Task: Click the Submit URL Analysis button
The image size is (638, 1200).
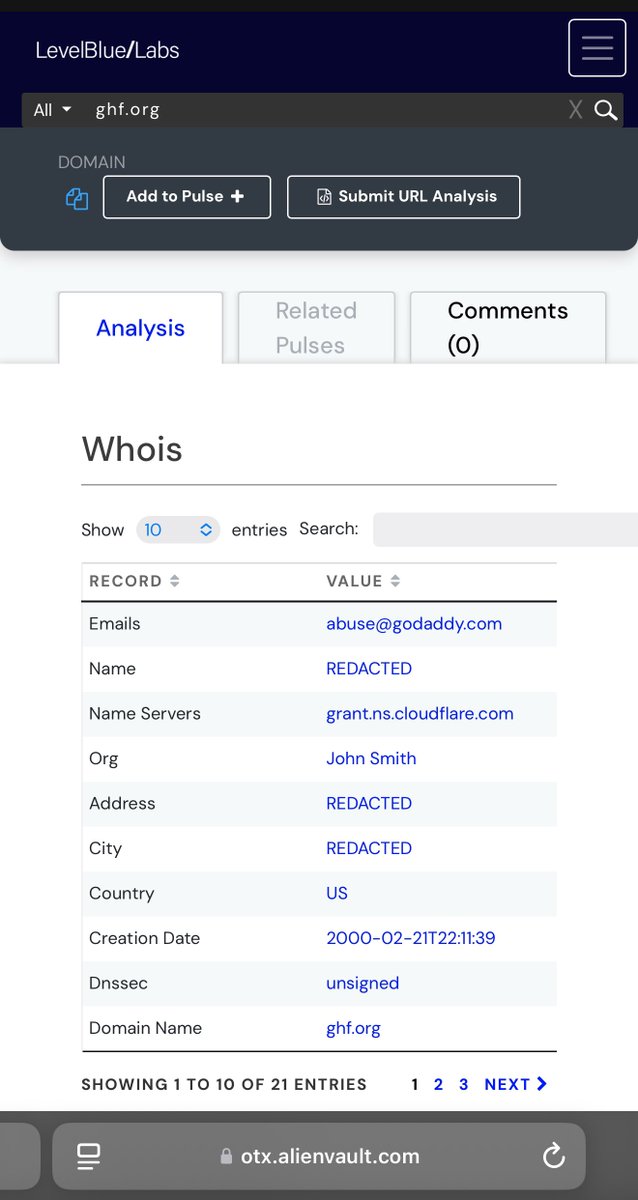Action: click(x=404, y=197)
